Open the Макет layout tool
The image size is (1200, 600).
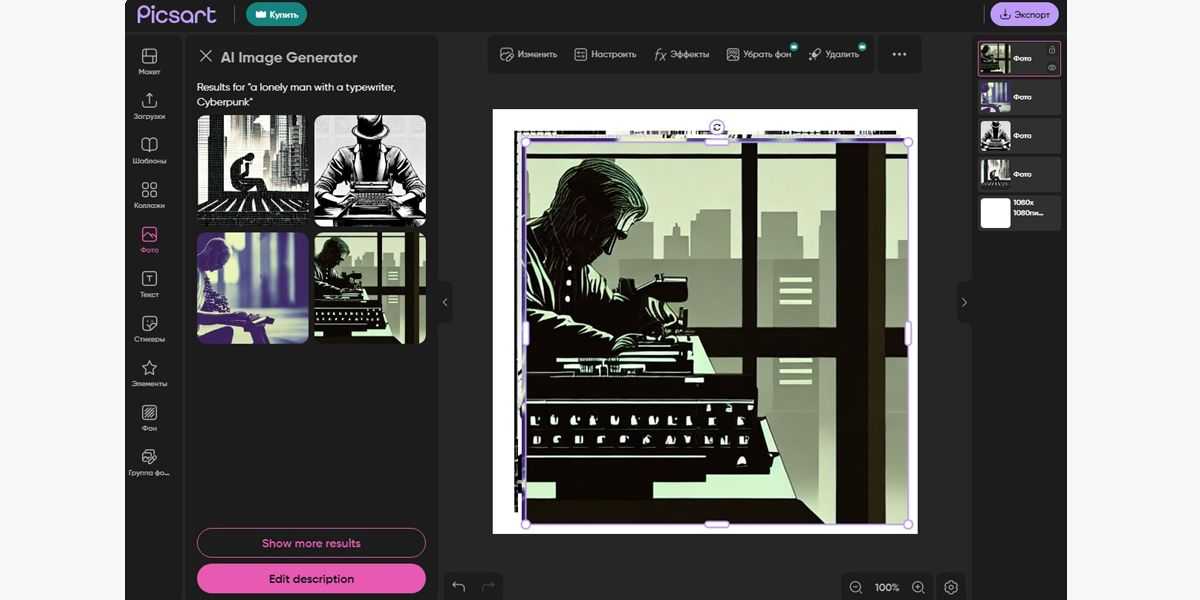point(149,61)
